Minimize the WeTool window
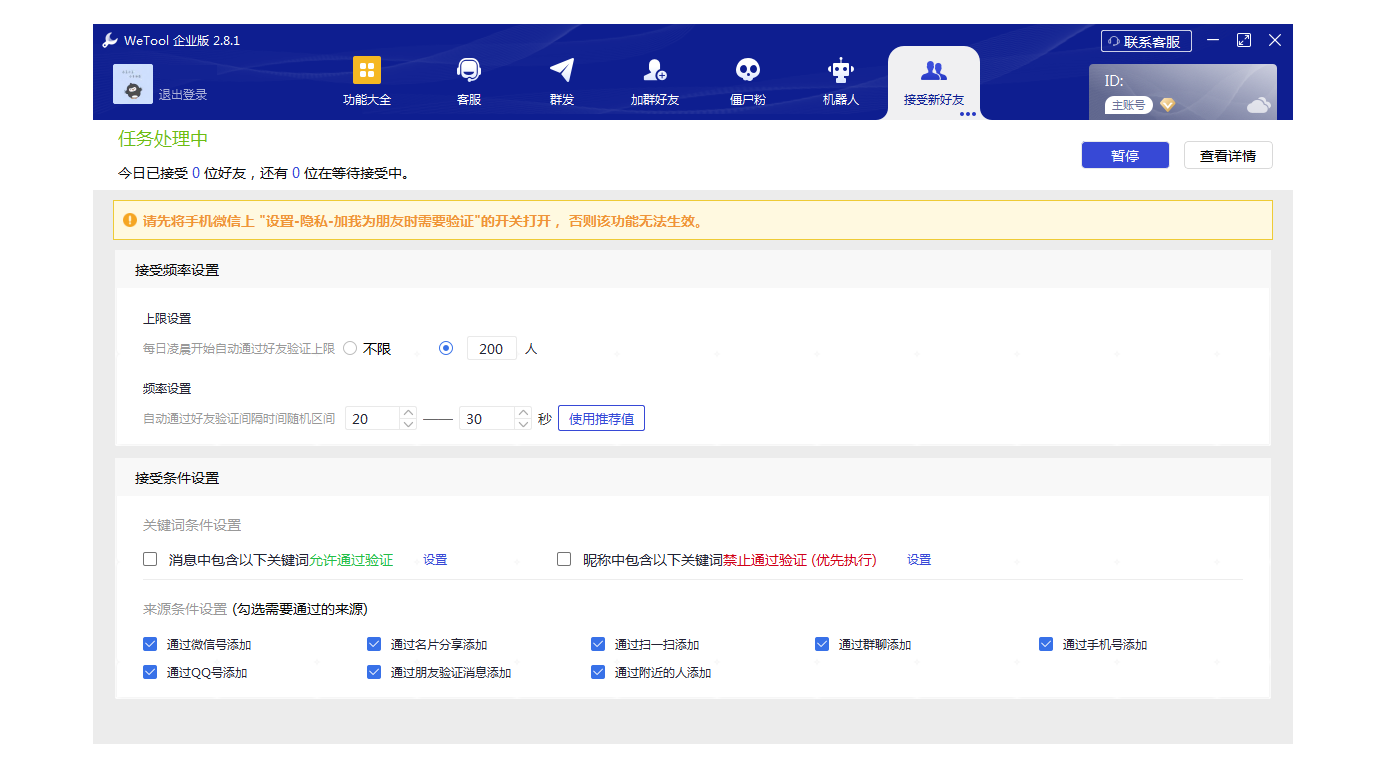The image size is (1386, 768). pyautogui.click(x=1213, y=40)
